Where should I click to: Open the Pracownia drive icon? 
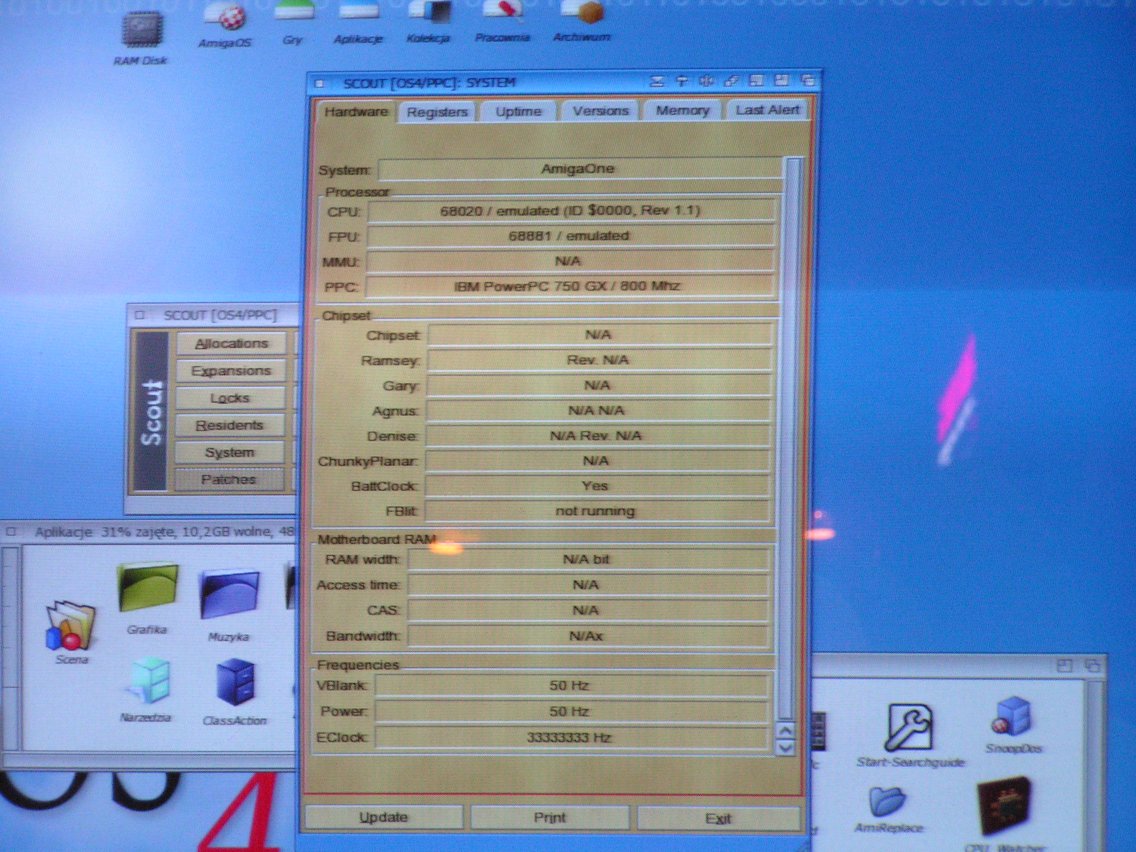point(503,12)
